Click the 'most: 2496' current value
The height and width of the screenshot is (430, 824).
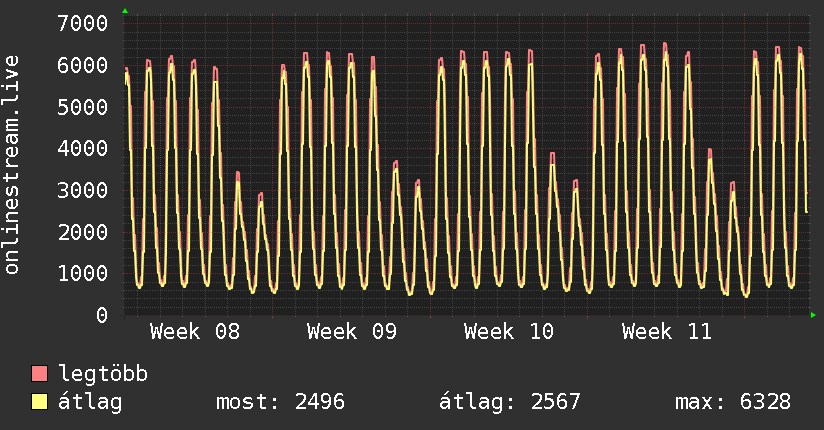click(280, 402)
